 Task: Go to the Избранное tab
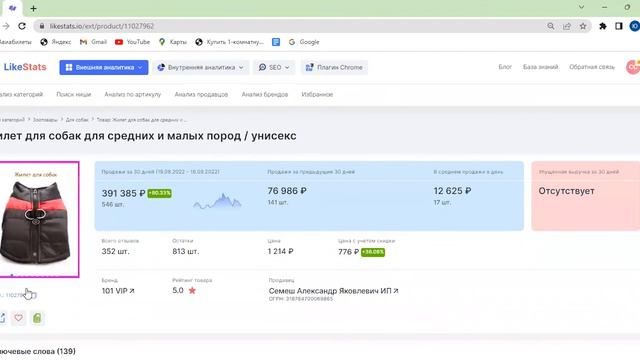[x=317, y=94]
